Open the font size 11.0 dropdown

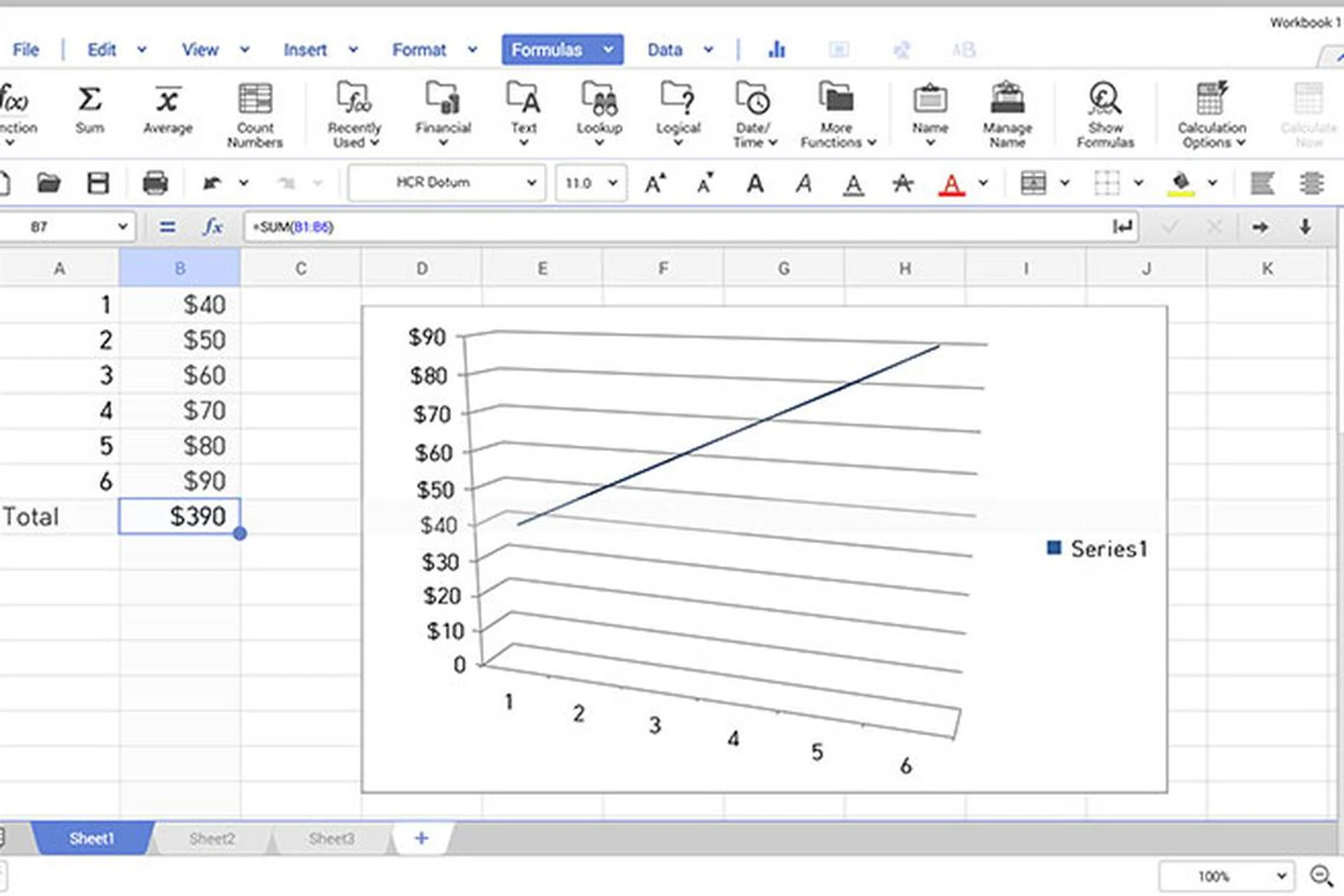(612, 183)
